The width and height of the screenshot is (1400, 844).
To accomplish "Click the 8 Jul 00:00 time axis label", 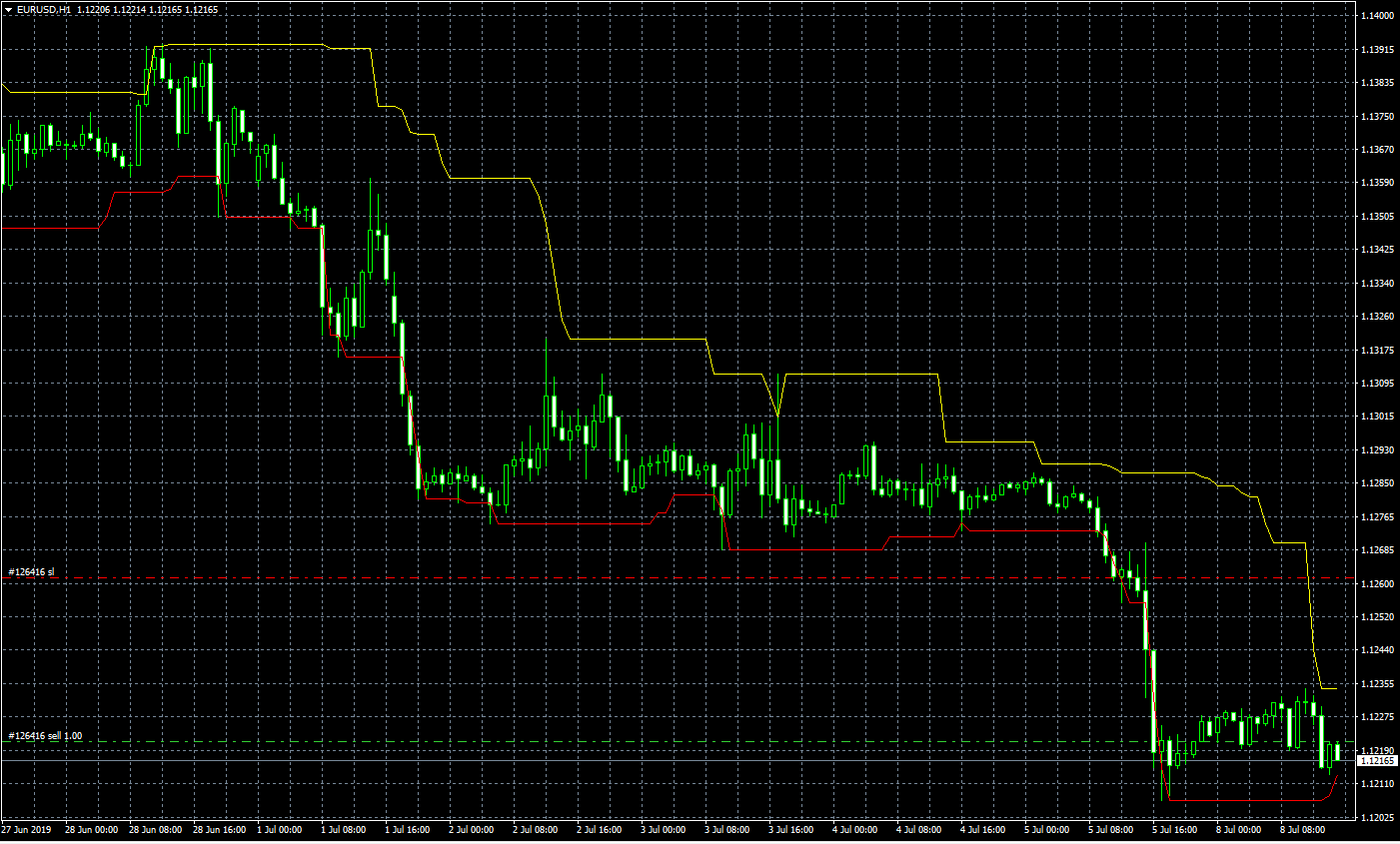I will [x=1238, y=830].
